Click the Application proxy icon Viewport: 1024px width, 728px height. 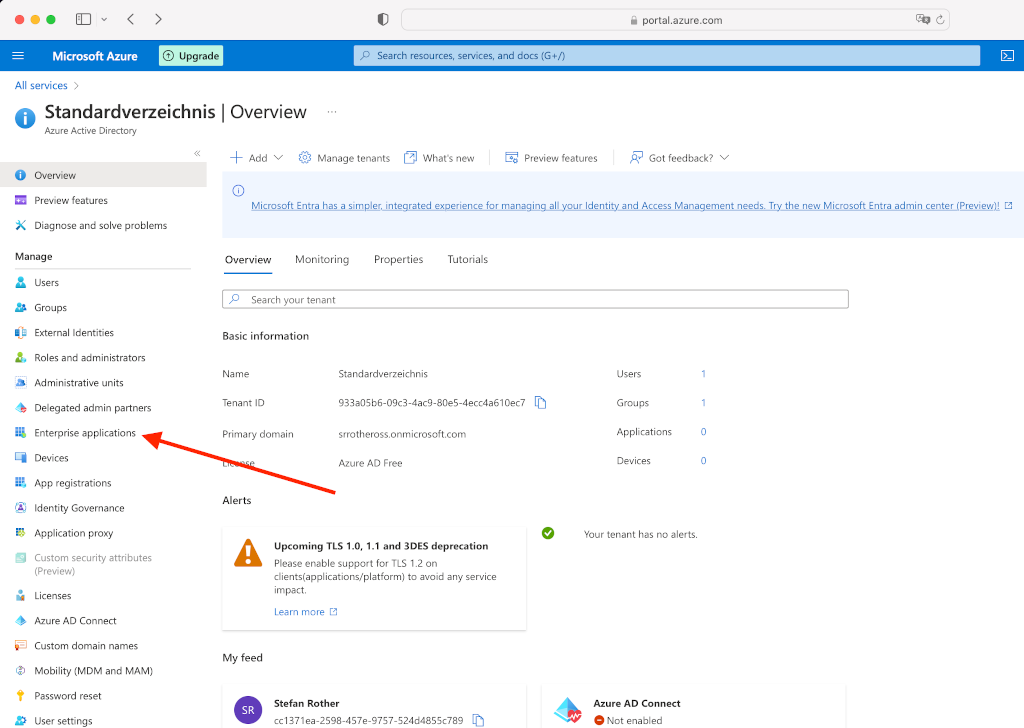(20, 533)
